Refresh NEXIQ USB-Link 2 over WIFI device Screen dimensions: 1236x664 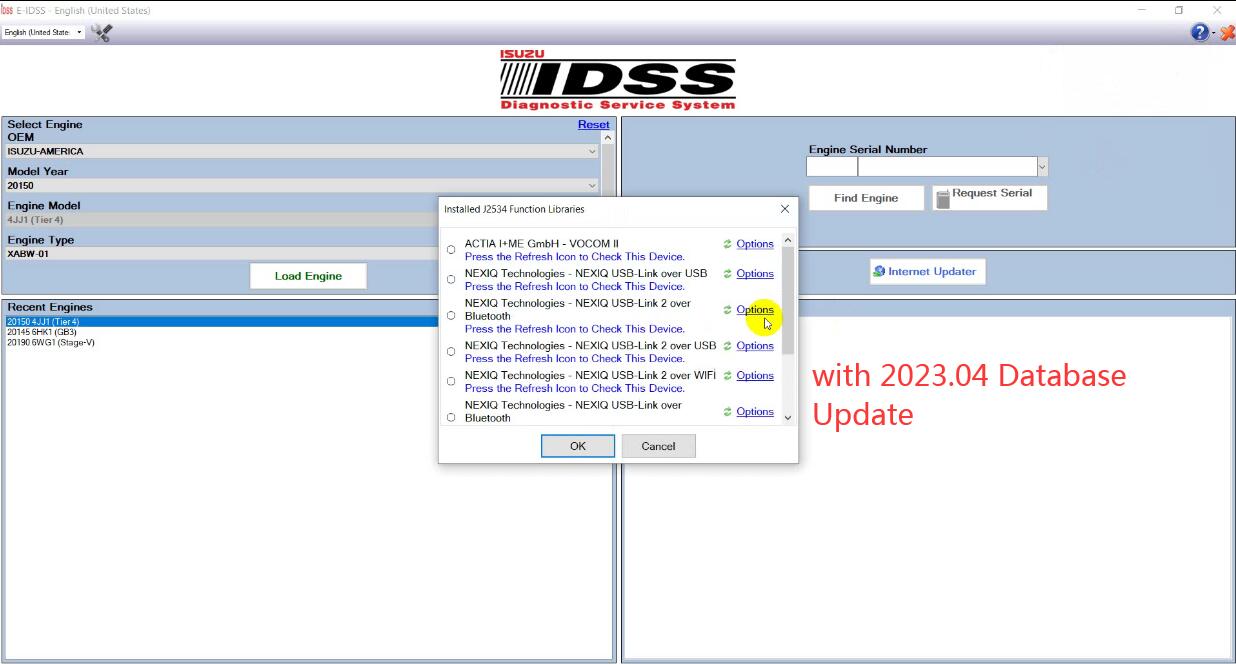728,376
